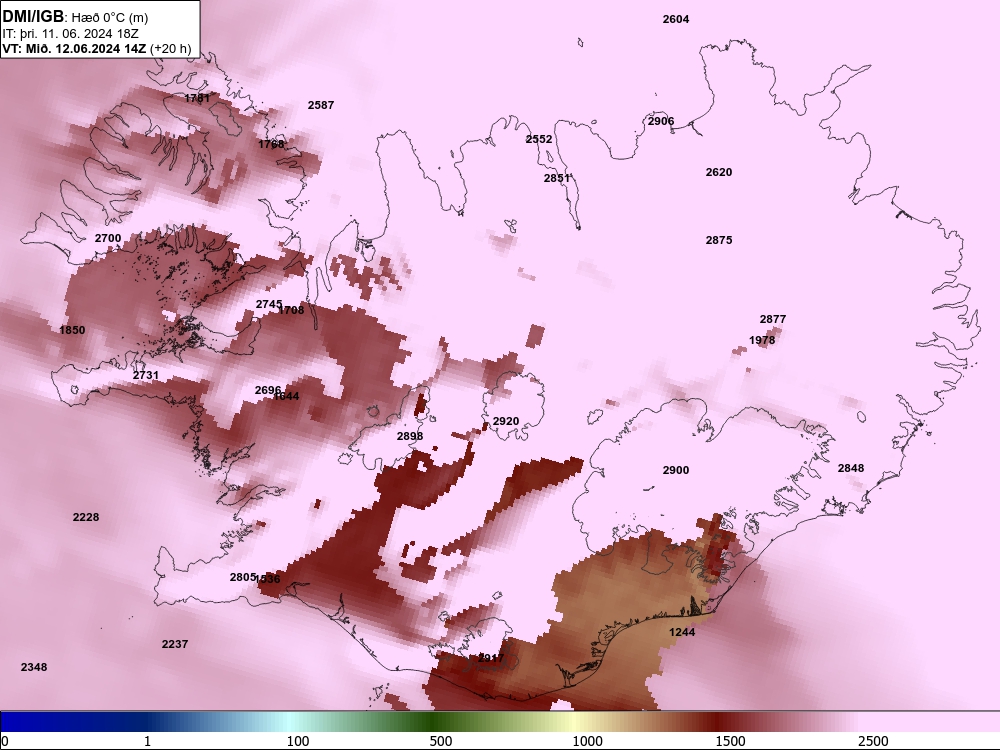Select the 100 legend tick label

[x=298, y=741]
